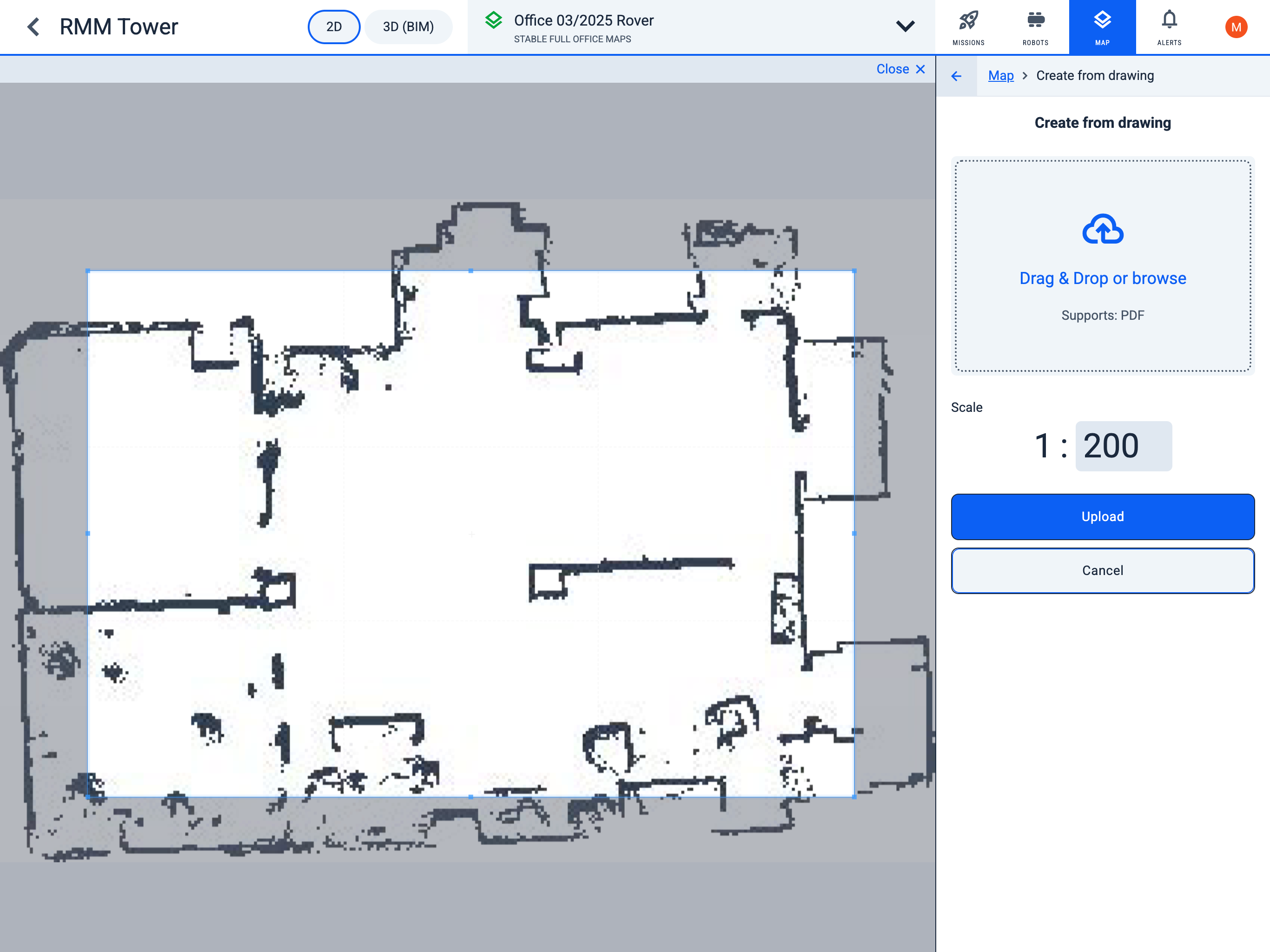
Task: Expand the Office 03/2025 Rover map dropdown
Action: point(905,26)
